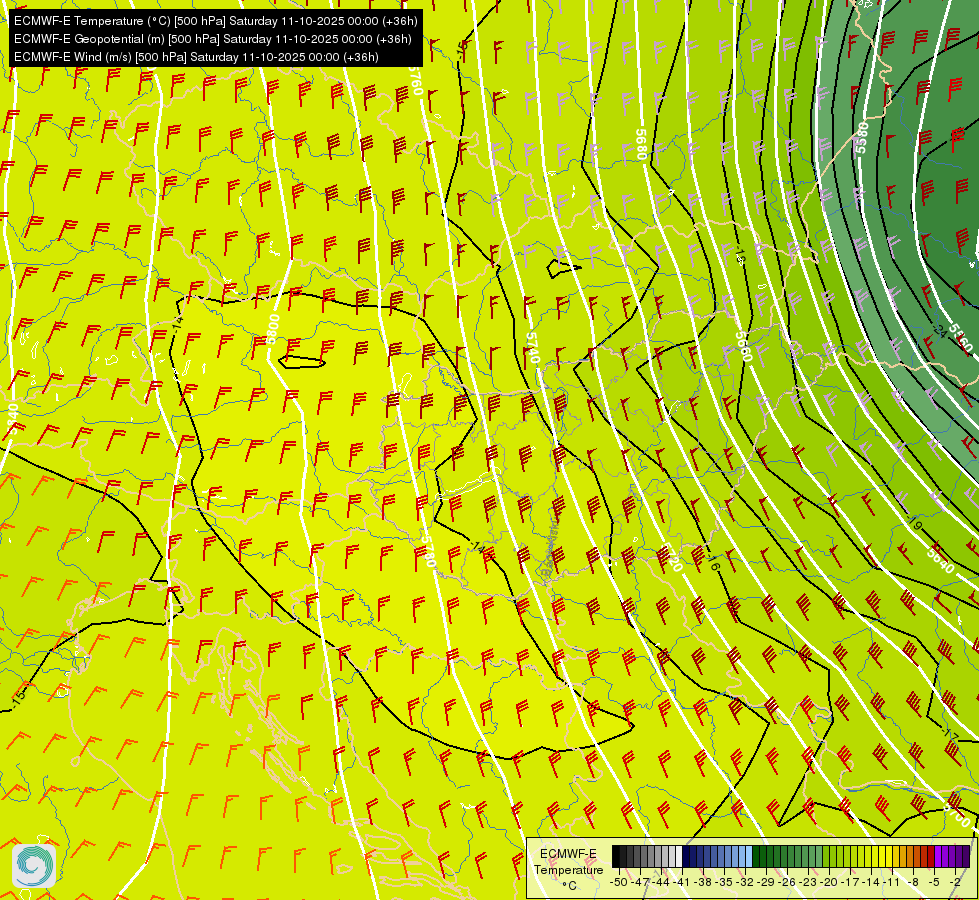The height and width of the screenshot is (900, 979).
Task: Click the 5800 geopotential contour label
Action: point(273,329)
